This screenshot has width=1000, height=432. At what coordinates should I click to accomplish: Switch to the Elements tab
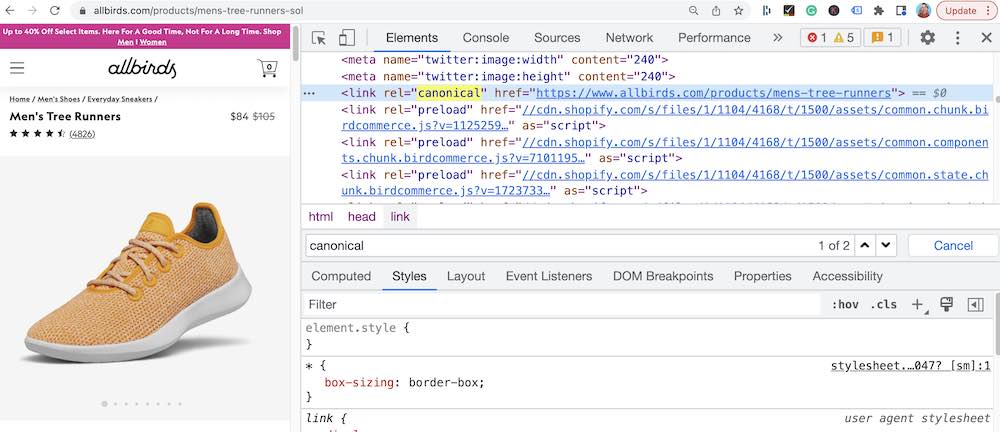click(x=412, y=38)
